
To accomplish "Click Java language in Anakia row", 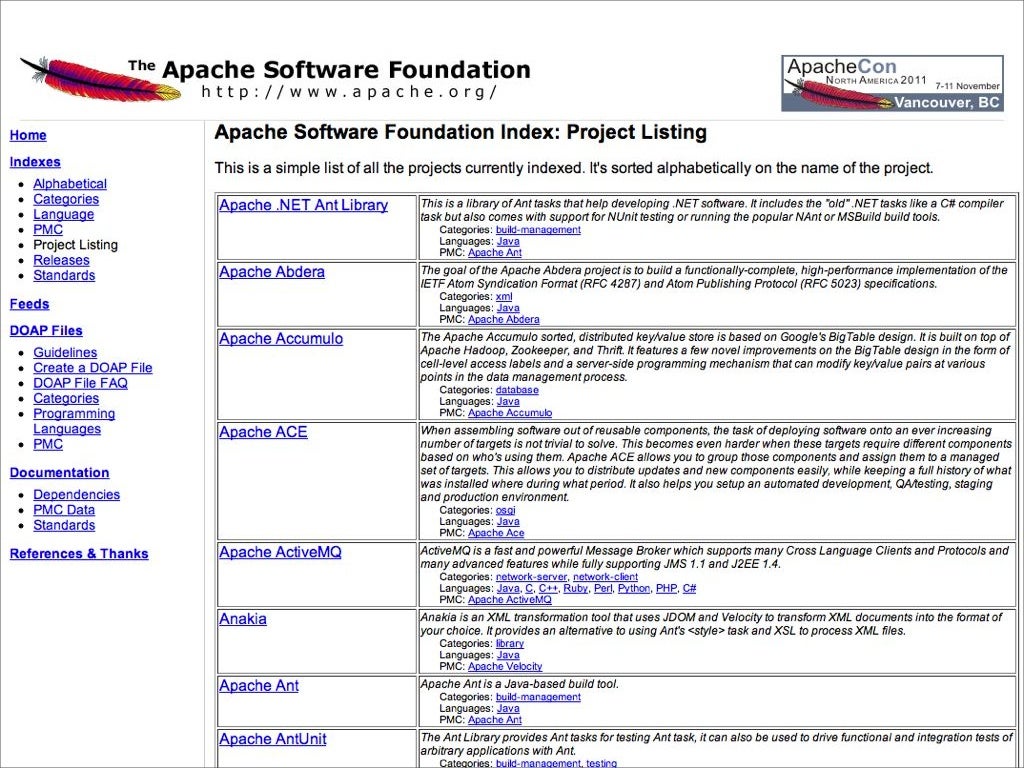I will tap(508, 655).
